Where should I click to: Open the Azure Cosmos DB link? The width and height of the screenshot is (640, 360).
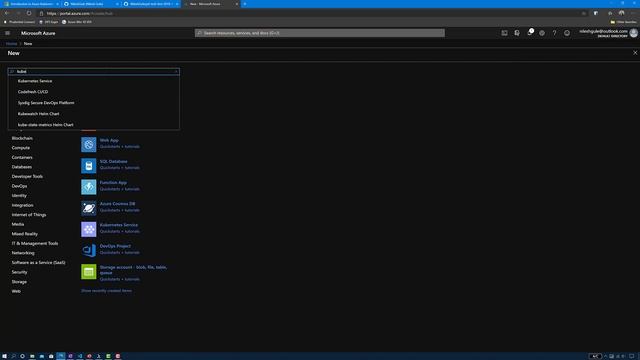[117, 204]
